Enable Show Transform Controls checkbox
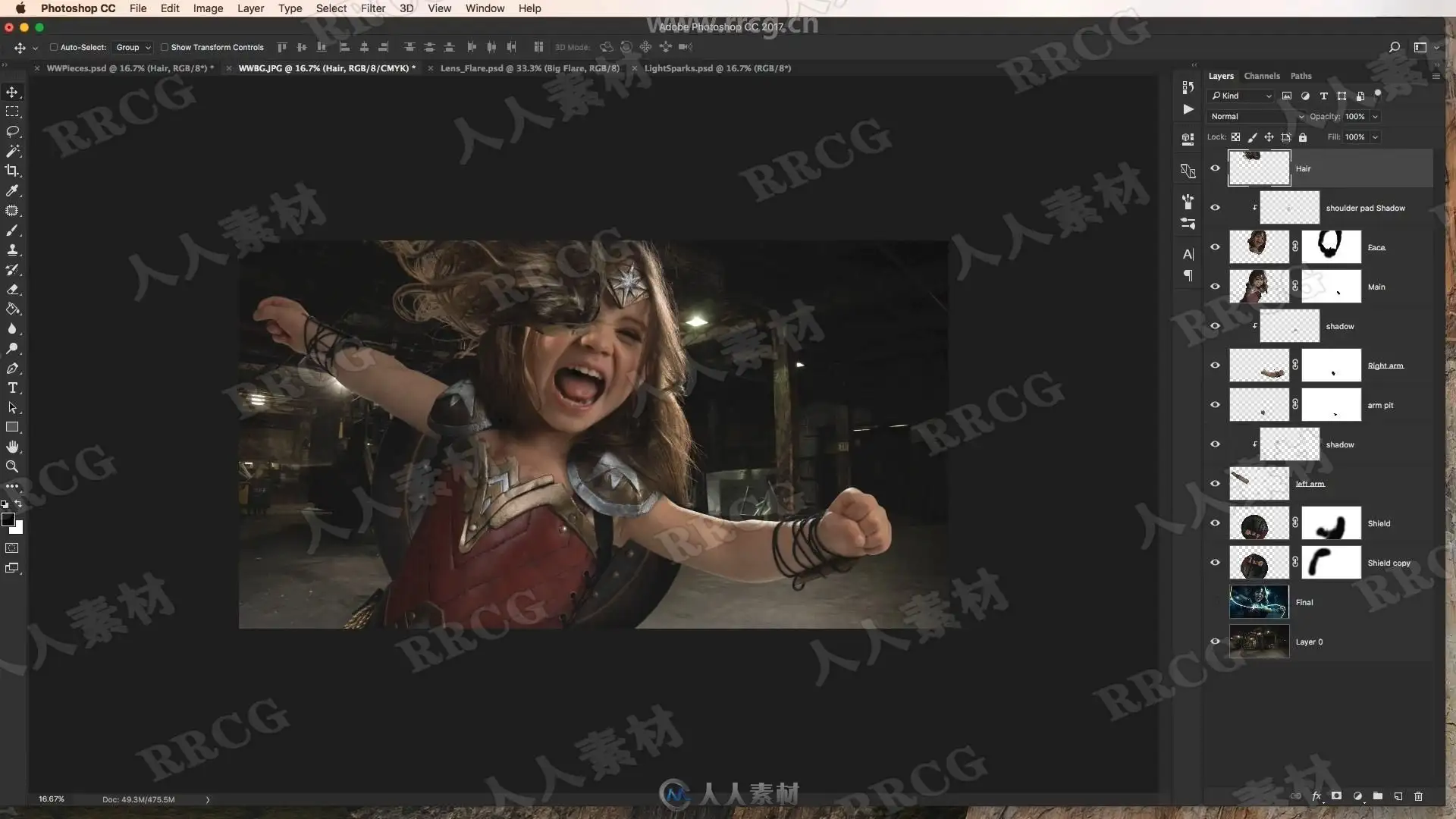1456x819 pixels. (164, 47)
